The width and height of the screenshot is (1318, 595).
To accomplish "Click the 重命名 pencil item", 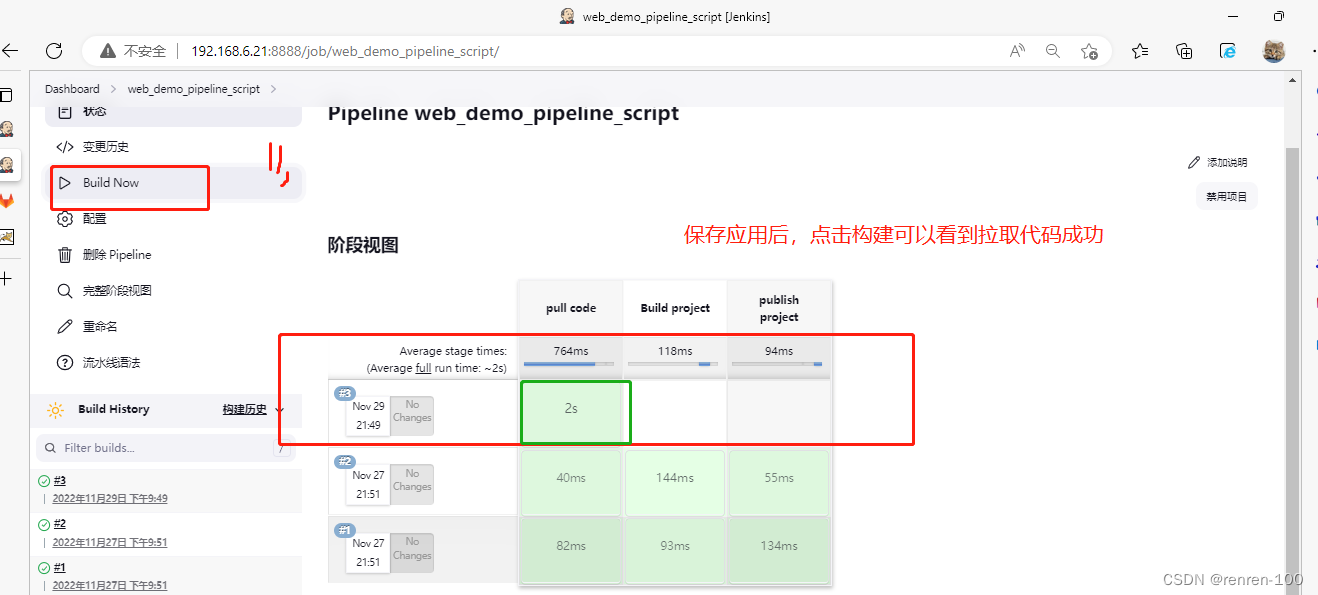I will (87, 327).
